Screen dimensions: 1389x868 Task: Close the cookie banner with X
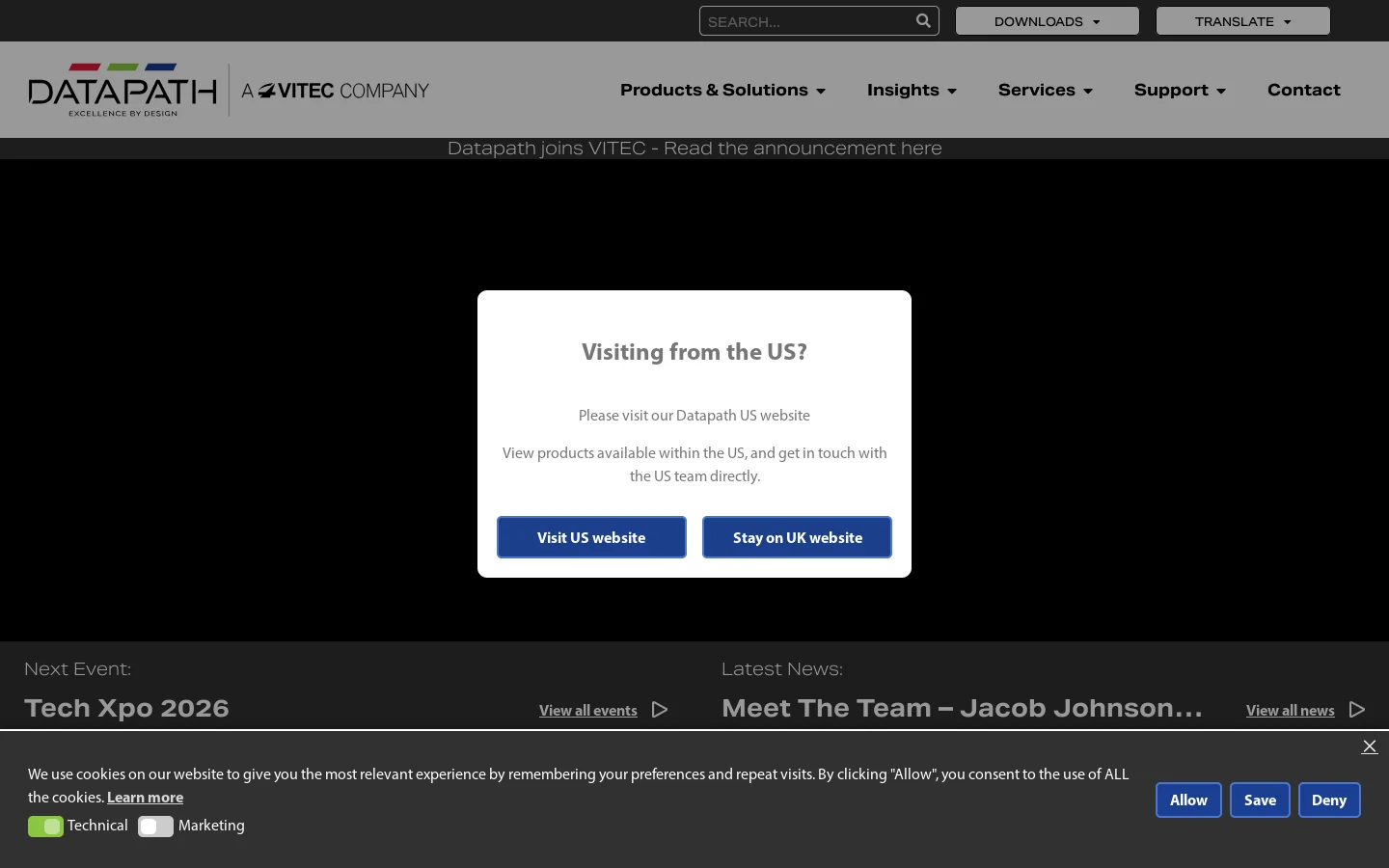(1370, 746)
